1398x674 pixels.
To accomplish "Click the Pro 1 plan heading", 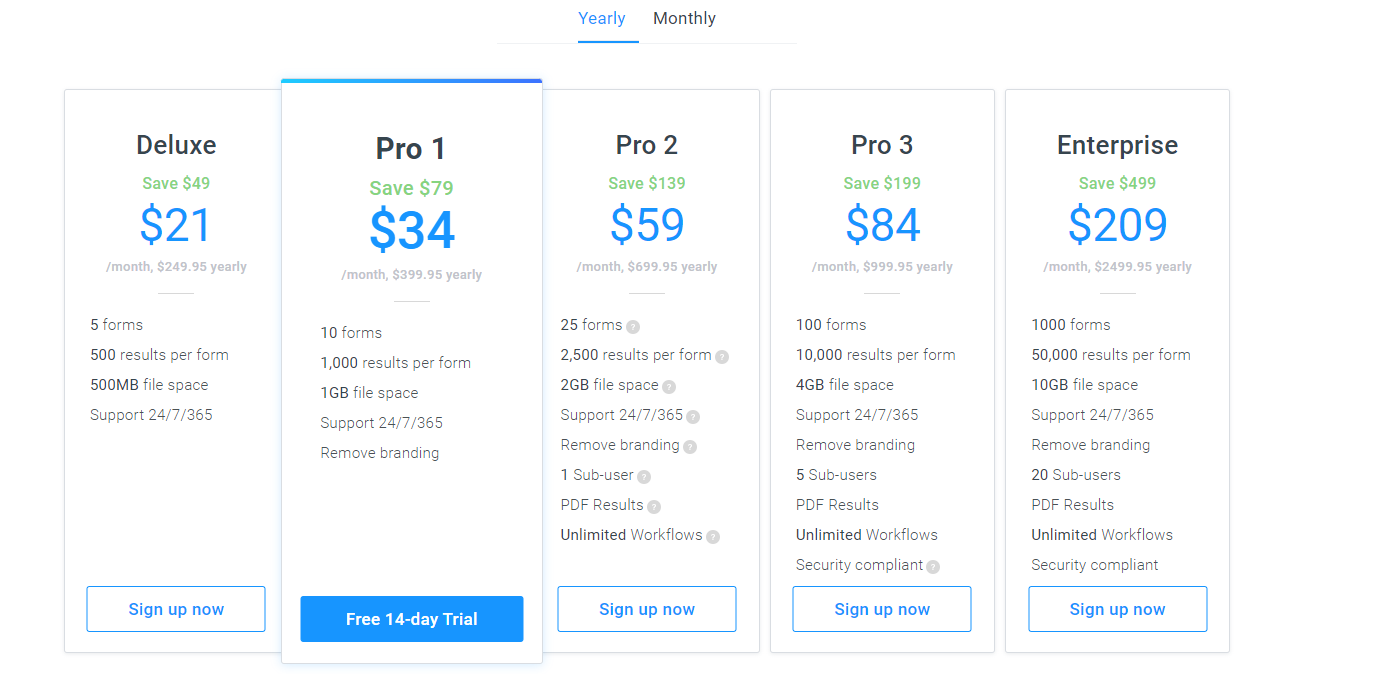I will 411,149.
